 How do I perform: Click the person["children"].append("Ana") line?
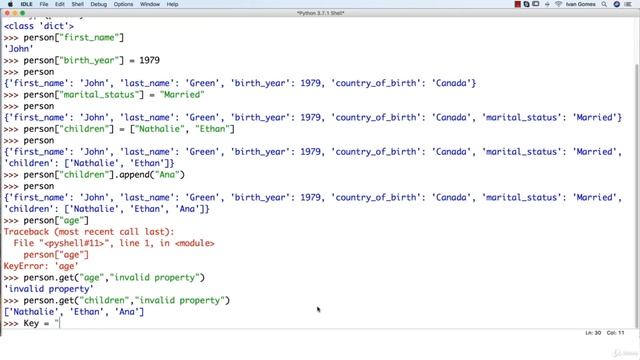click(94, 175)
